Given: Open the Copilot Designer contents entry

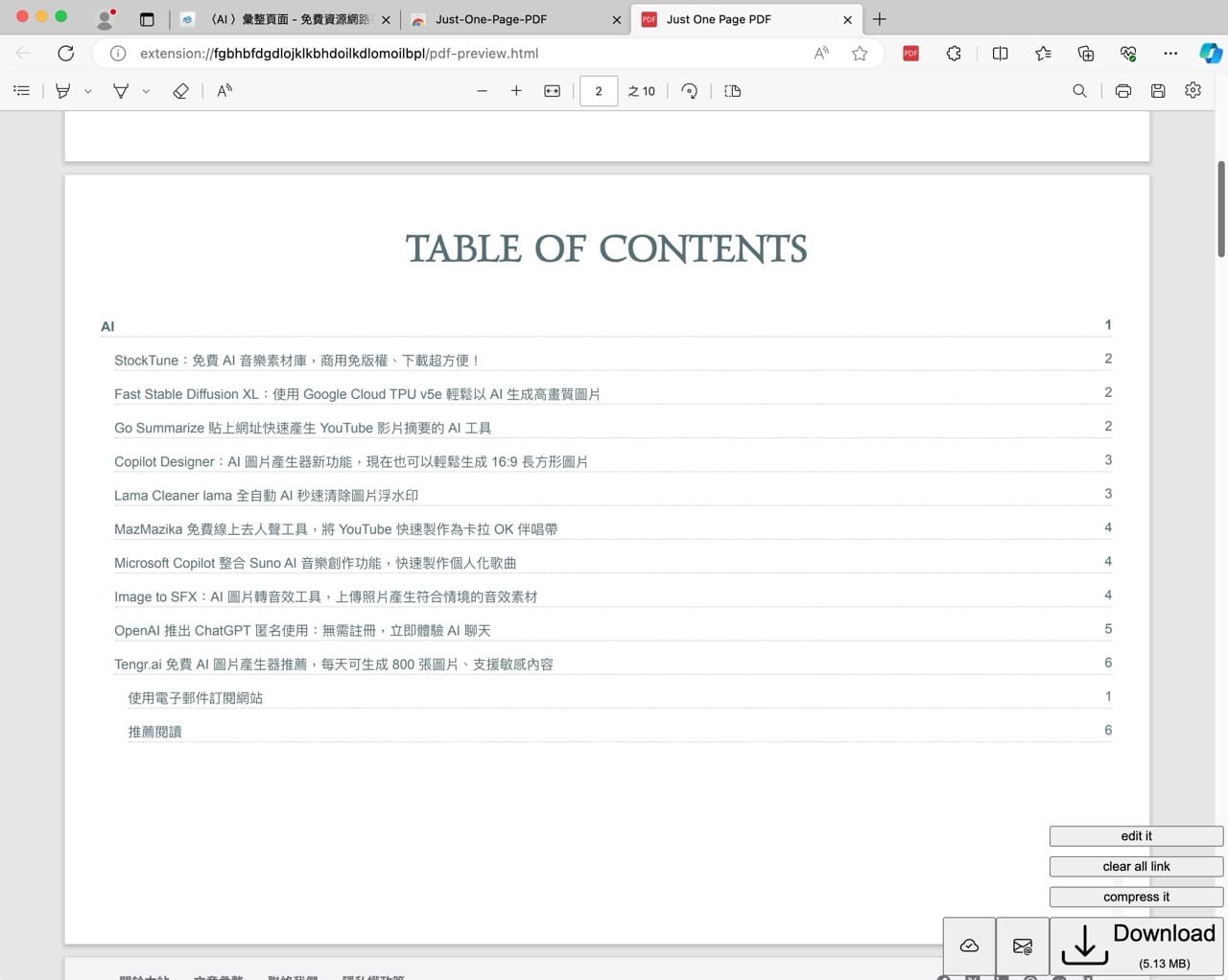Looking at the screenshot, I should point(613,461).
